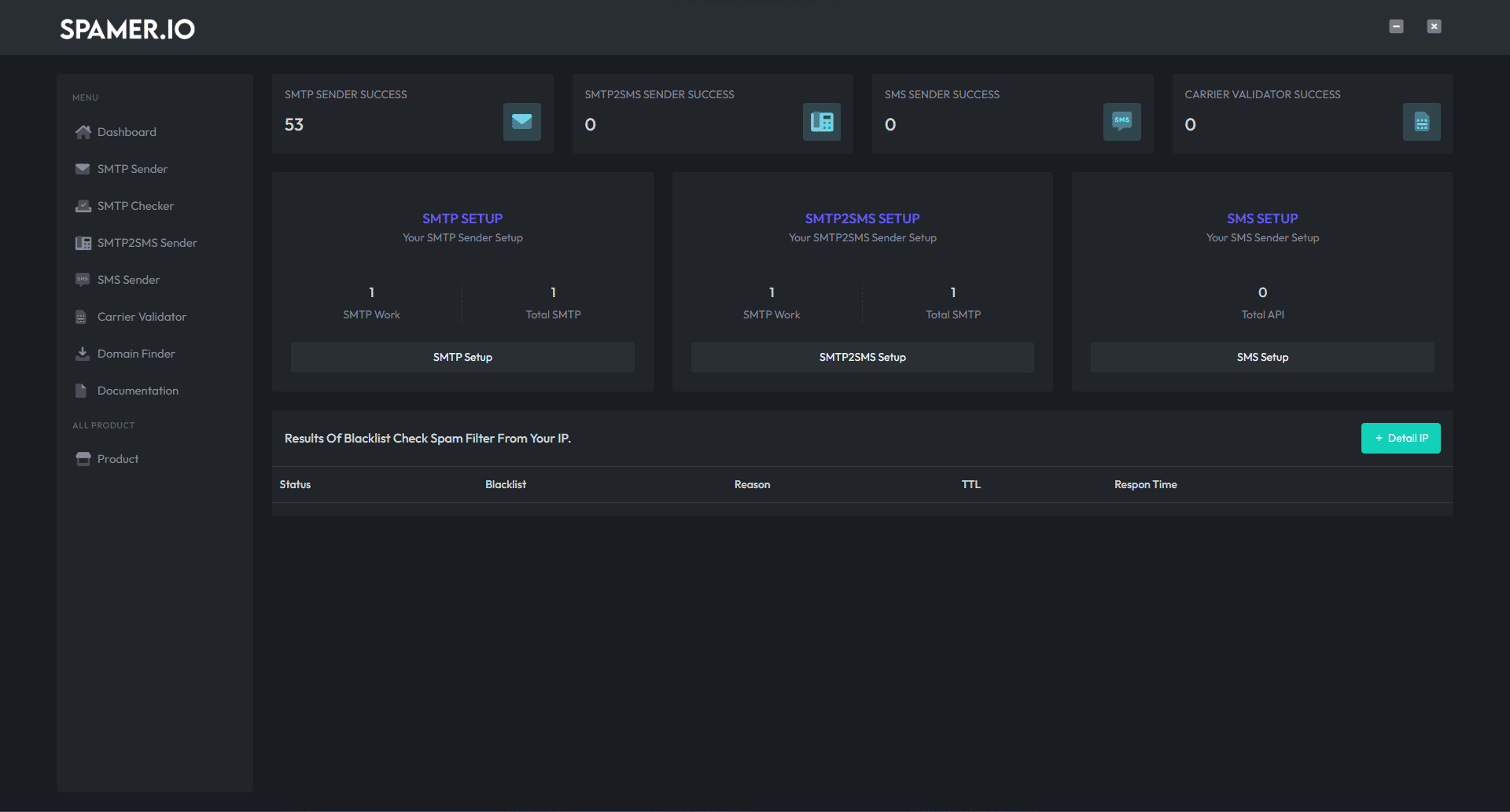The image size is (1510, 812).
Task: Click the SMTP2SMS Sender sidebar icon
Action: [x=83, y=243]
